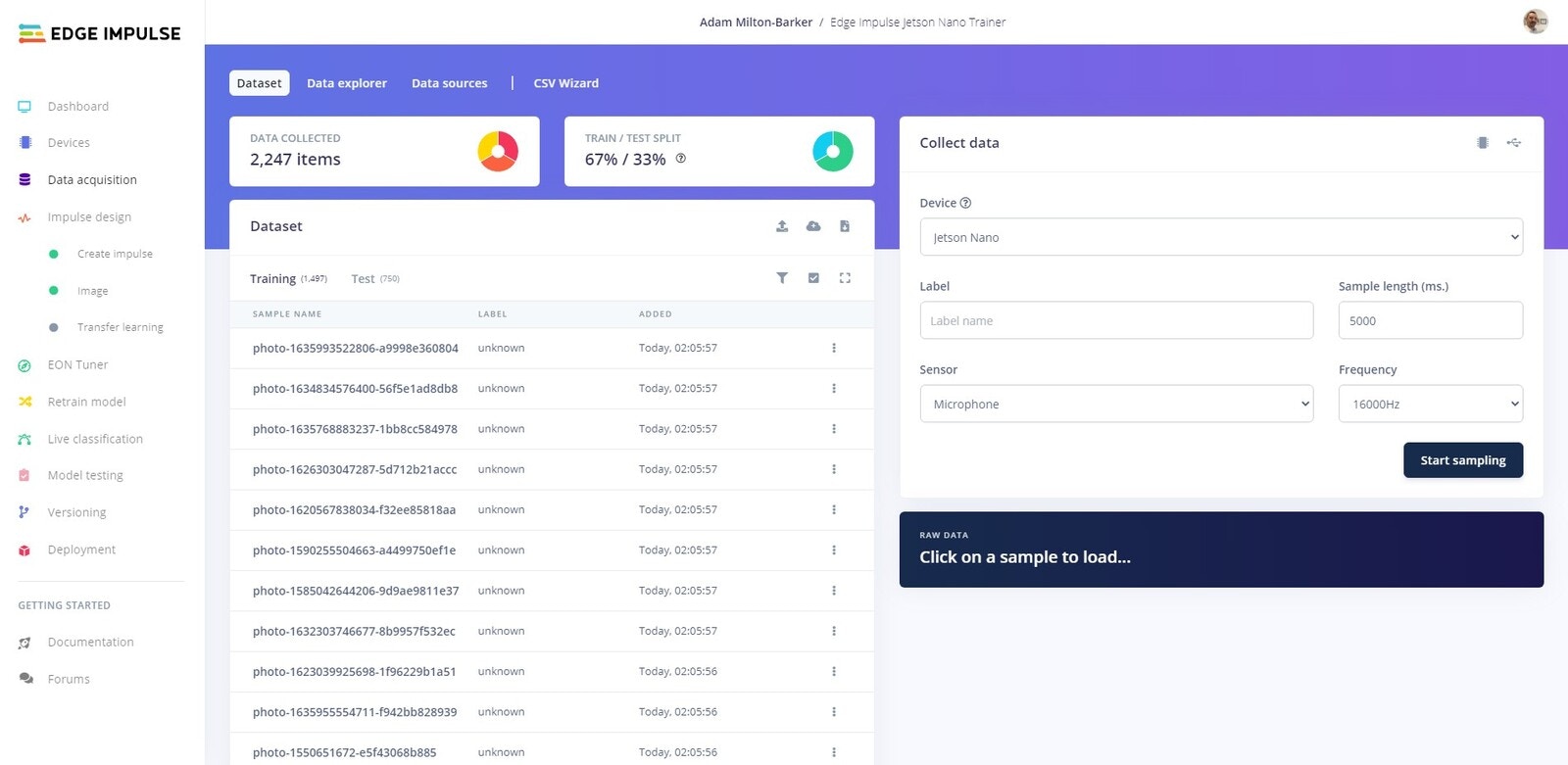The height and width of the screenshot is (765, 1568).
Task: Click the train/test split donut chart
Action: click(x=833, y=152)
